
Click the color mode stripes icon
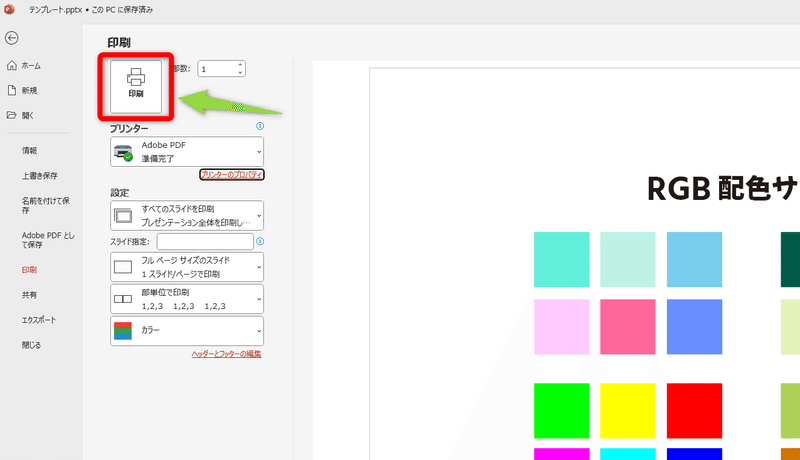[x=123, y=330]
